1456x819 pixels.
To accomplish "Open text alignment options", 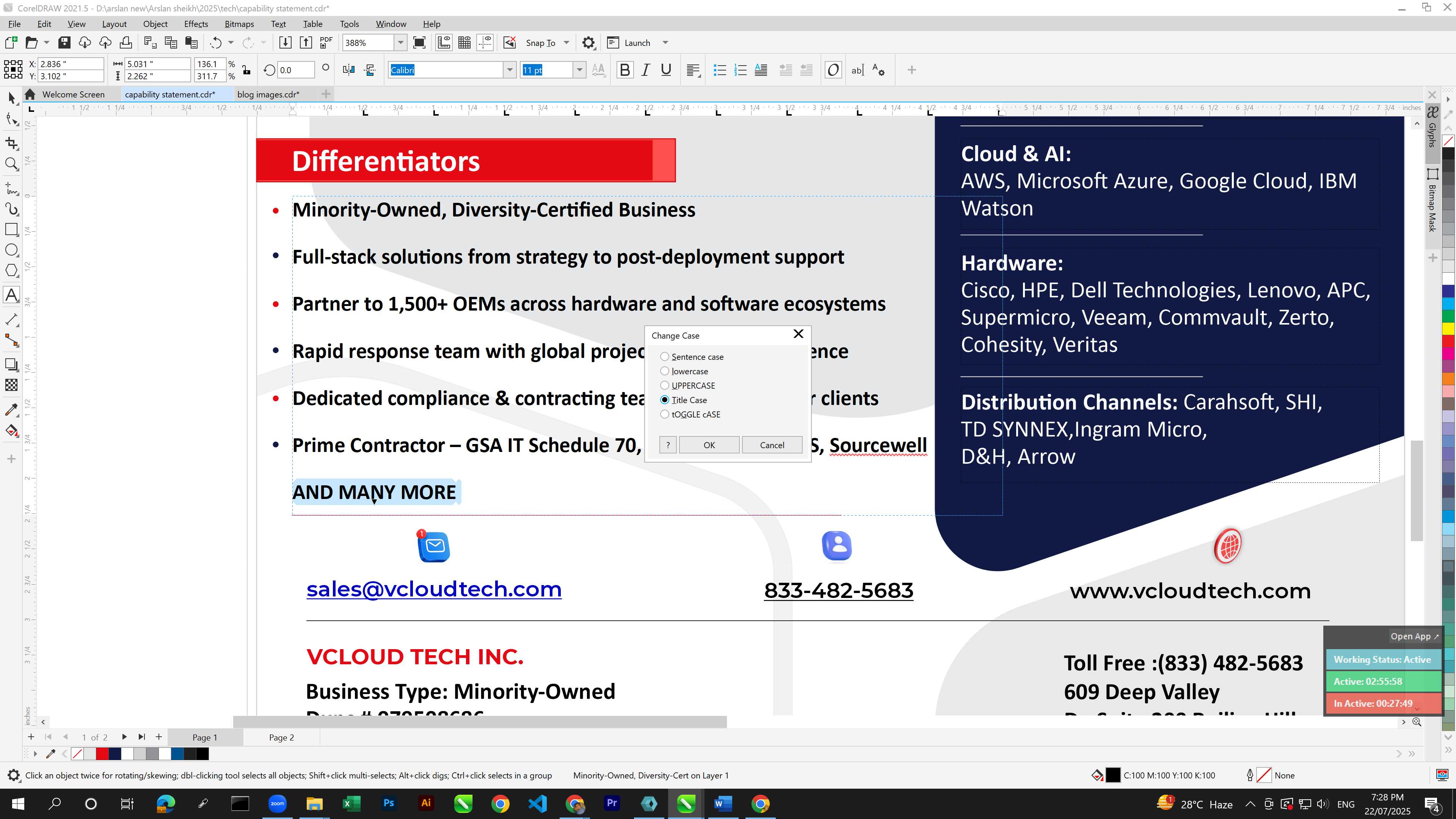I will coord(693,70).
